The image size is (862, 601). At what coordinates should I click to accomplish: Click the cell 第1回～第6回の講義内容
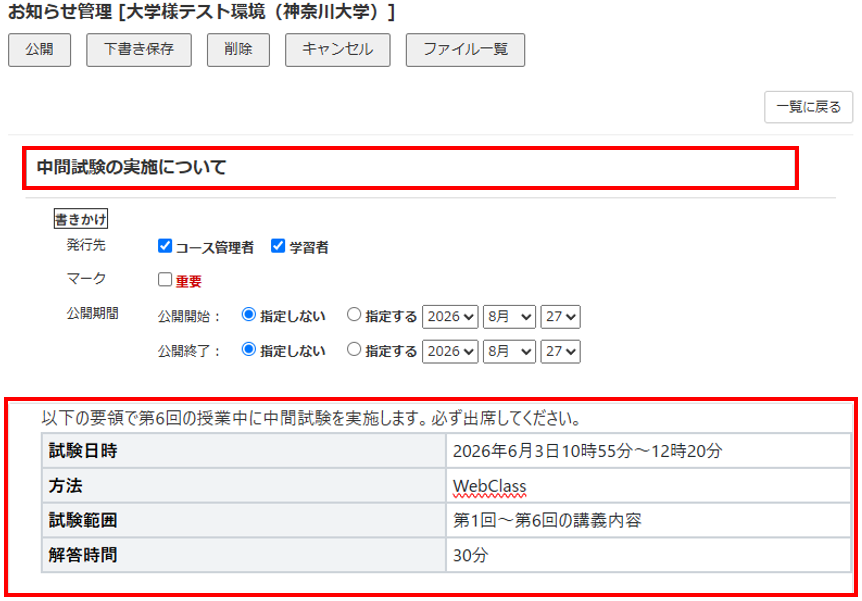[649, 520]
